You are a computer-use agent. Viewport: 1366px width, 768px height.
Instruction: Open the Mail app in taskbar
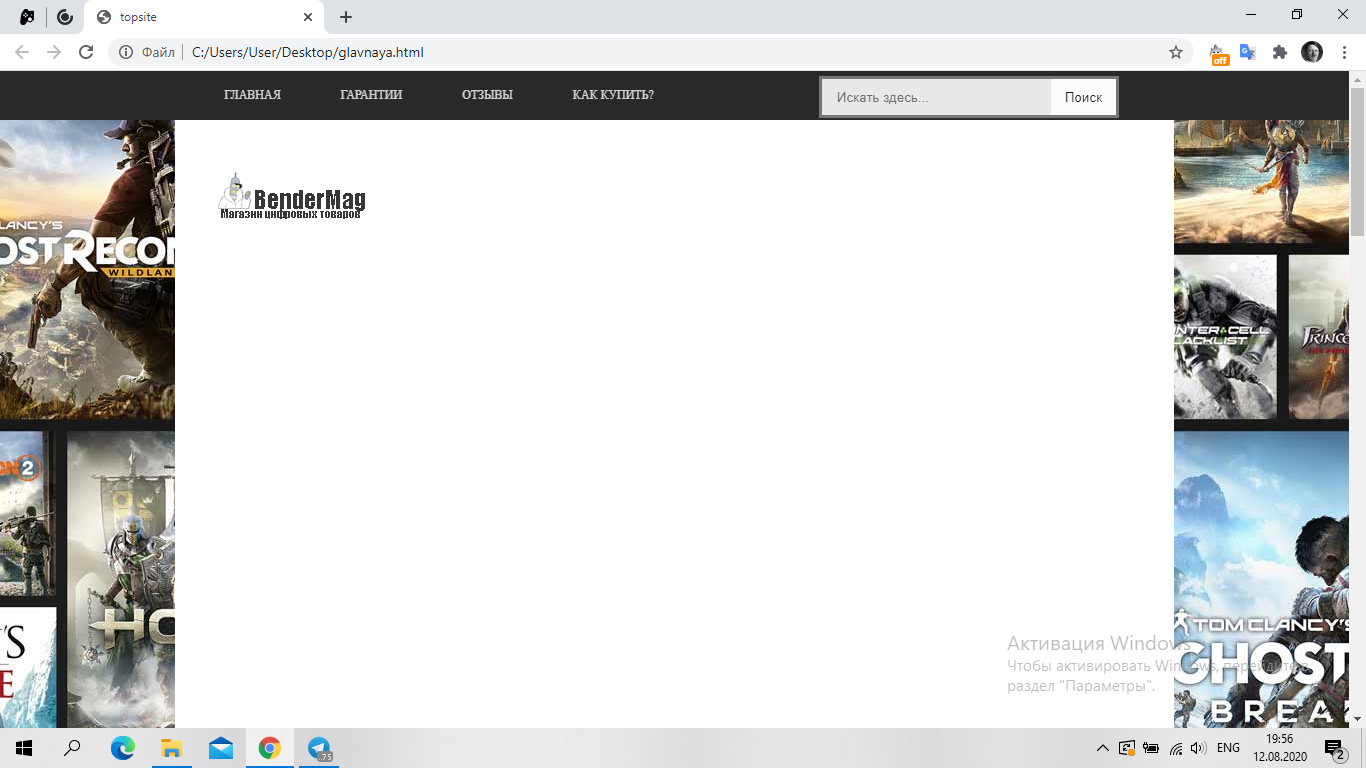tap(221, 748)
